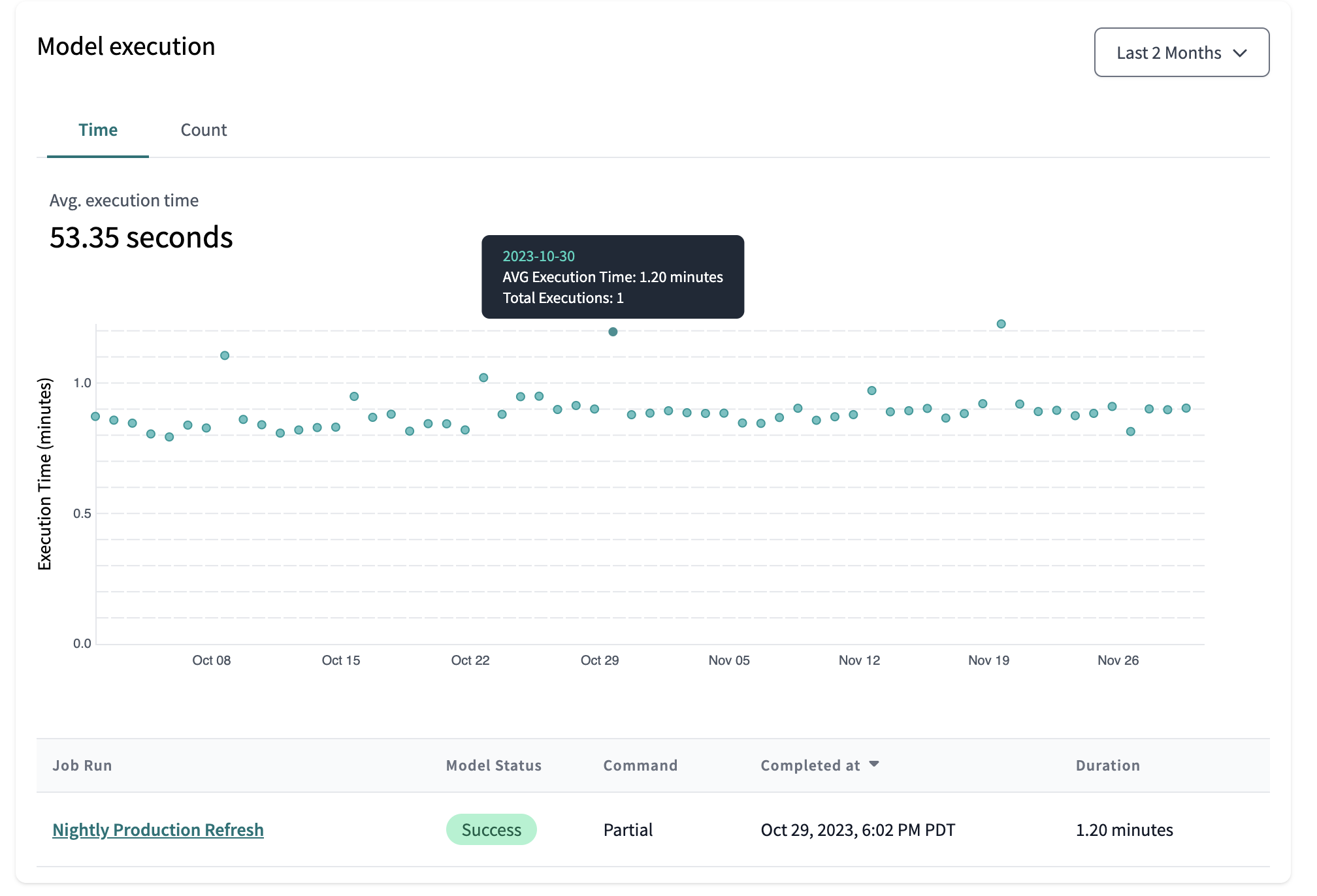Select the Oct 08 peak execution data point
Image resolution: width=1317 pixels, height=896 pixels.
223,355
